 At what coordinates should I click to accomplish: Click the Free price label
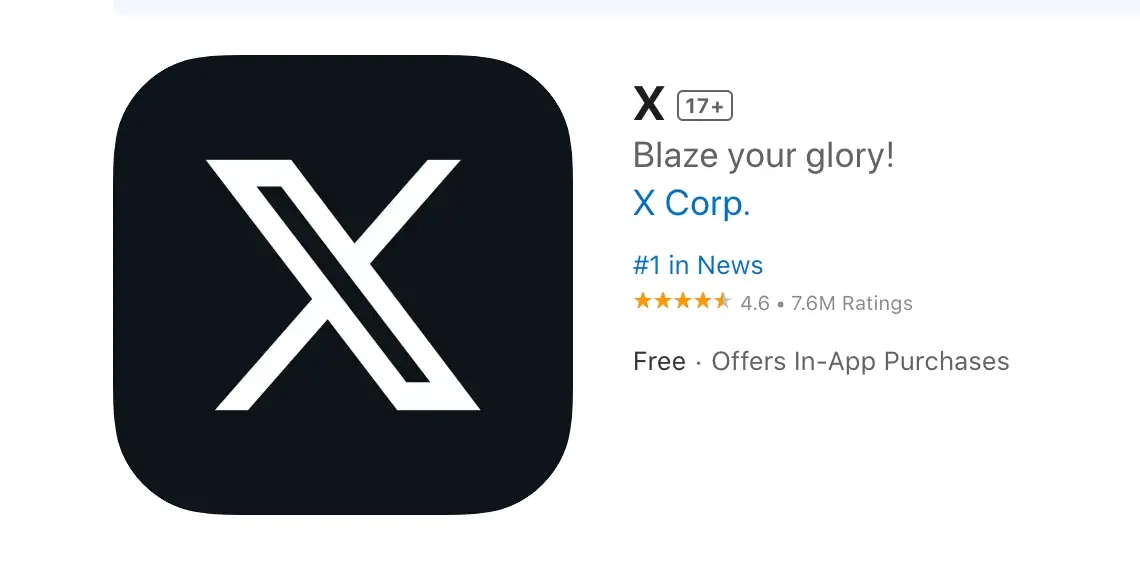pos(659,361)
